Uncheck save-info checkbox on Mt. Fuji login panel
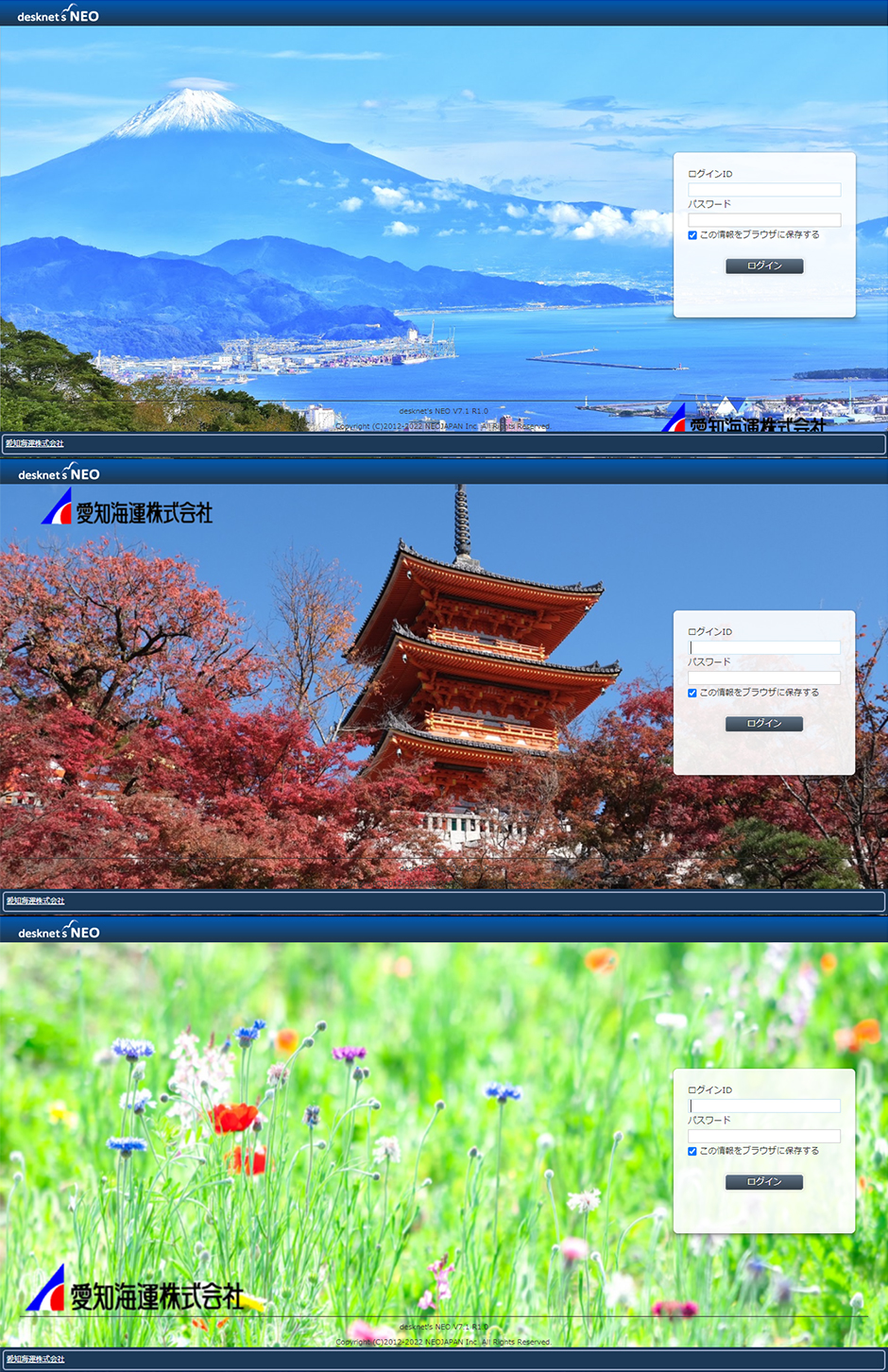This screenshot has width=888, height=1372. 692,235
